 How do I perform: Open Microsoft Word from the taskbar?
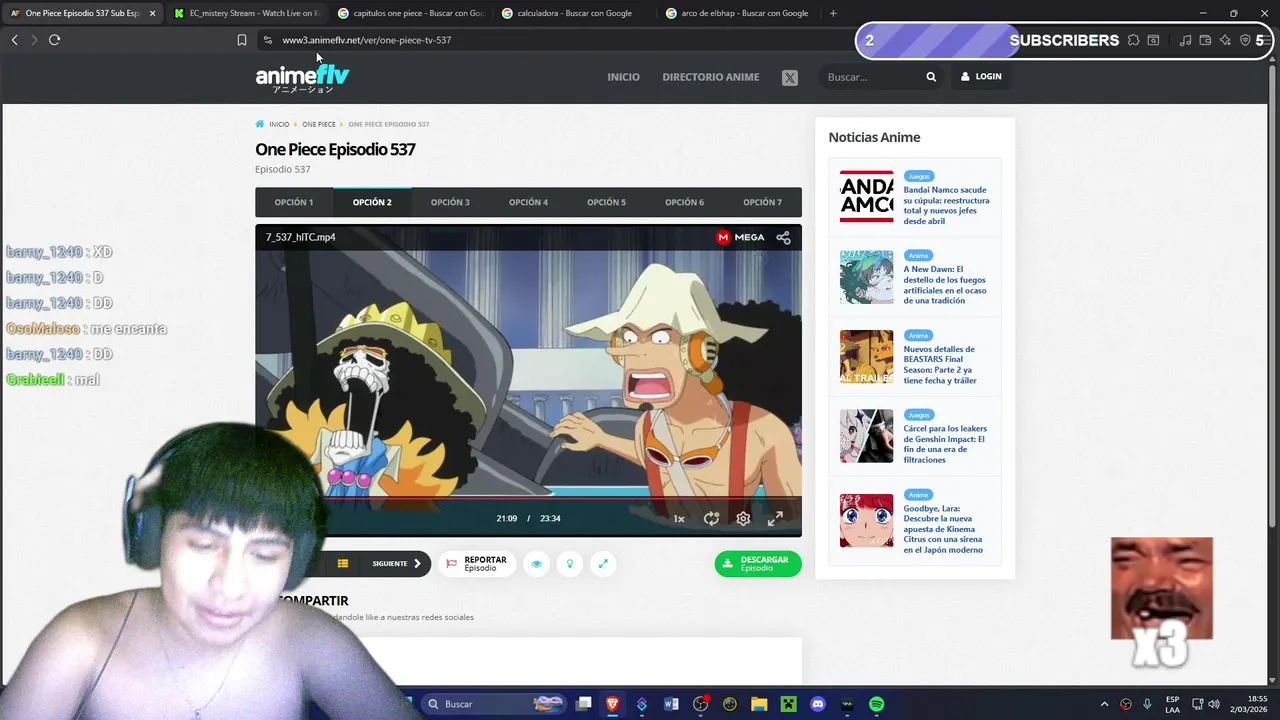pos(671,704)
